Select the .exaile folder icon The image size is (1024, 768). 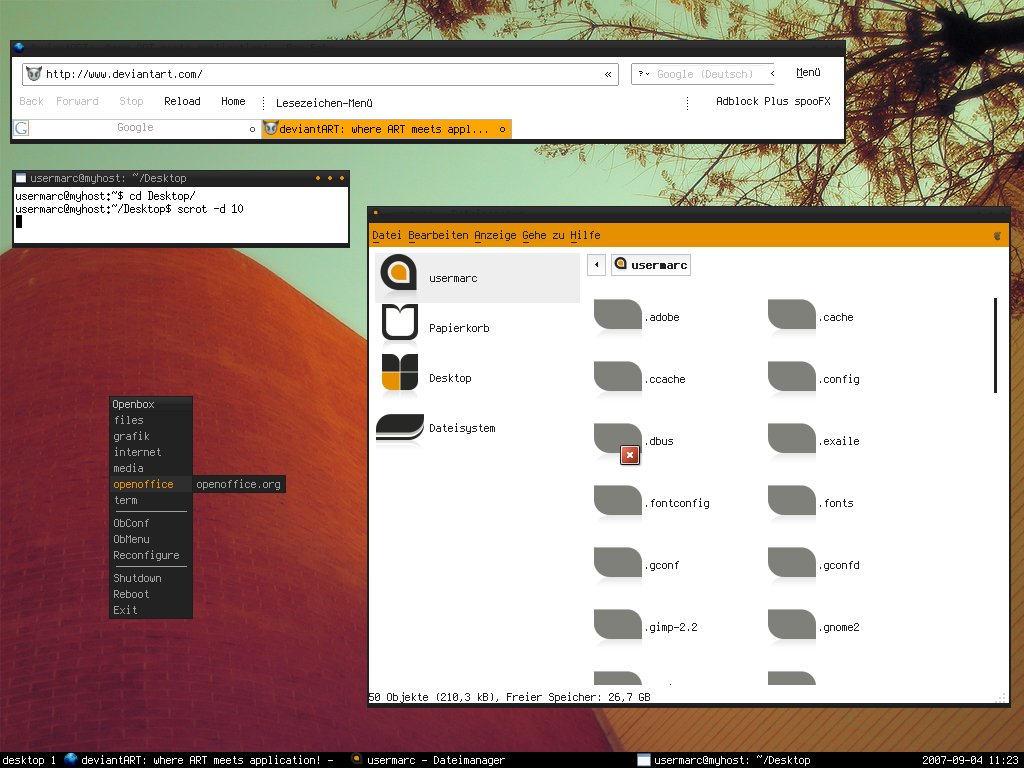tap(792, 440)
